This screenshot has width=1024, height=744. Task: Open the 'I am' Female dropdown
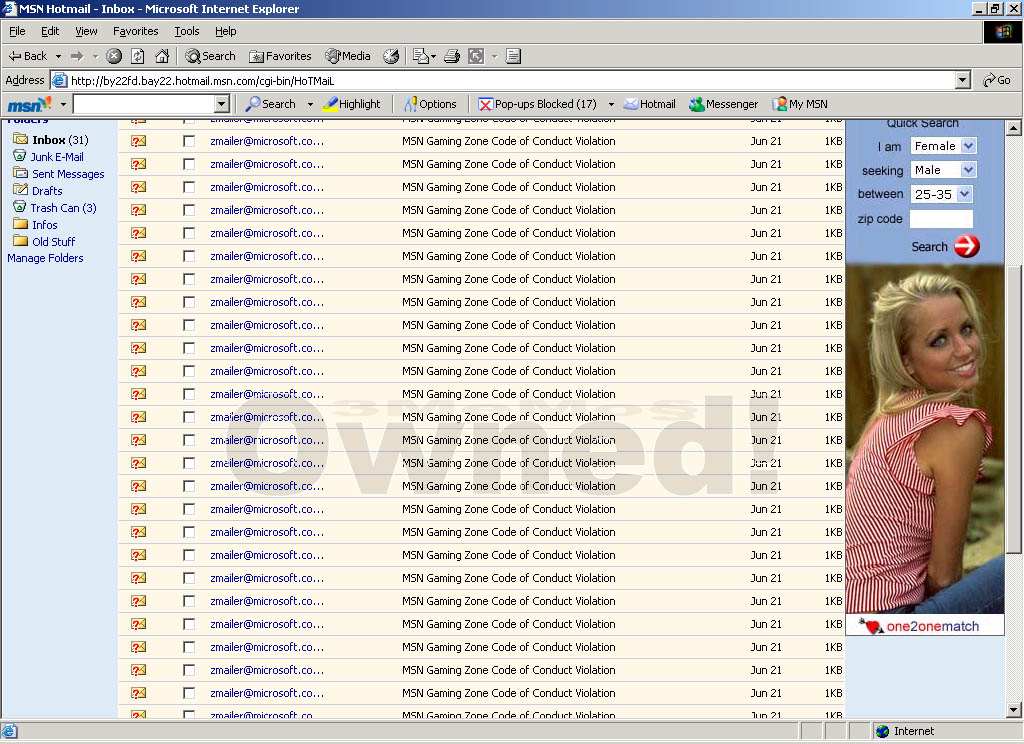tap(968, 146)
